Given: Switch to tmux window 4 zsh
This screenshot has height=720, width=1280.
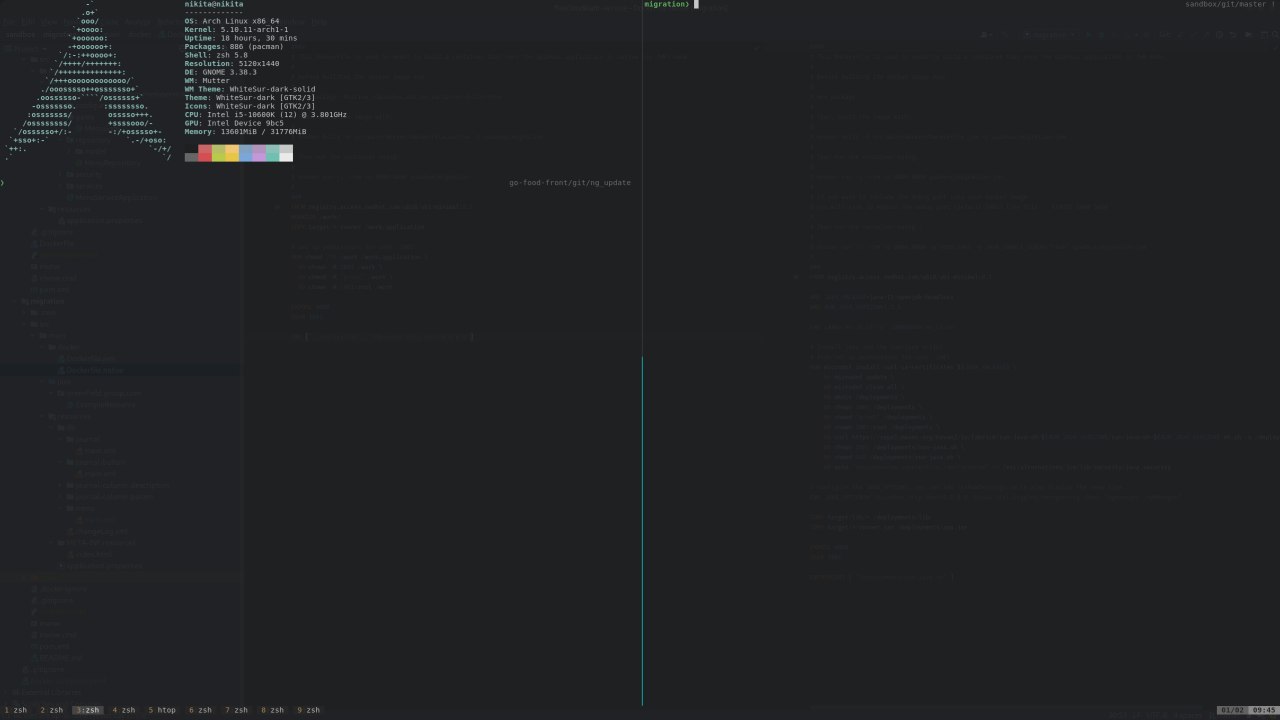Looking at the screenshot, I should 124,710.
